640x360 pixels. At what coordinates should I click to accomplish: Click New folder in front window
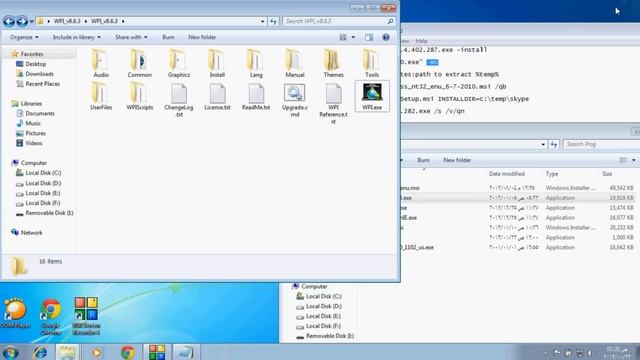coord(202,37)
